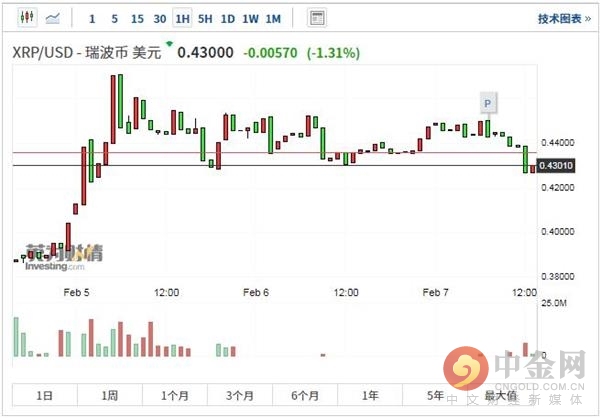Choose the 3个月 time range tab
This screenshot has height=418, width=600.
[240, 395]
